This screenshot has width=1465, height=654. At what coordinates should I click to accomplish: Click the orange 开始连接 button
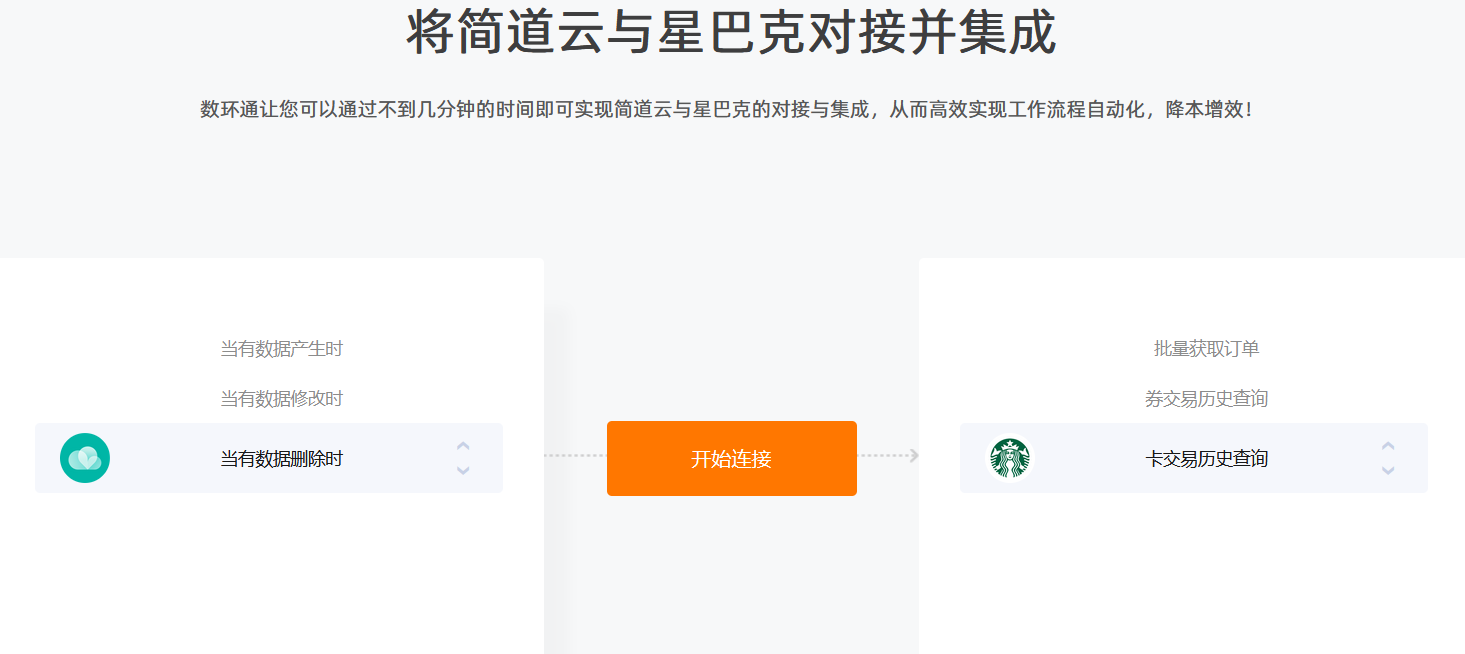tap(732, 458)
